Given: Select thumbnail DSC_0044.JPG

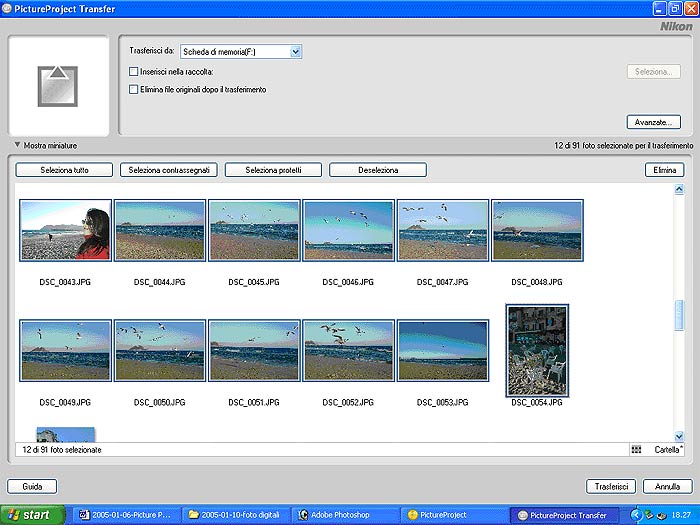Looking at the screenshot, I should point(160,230).
